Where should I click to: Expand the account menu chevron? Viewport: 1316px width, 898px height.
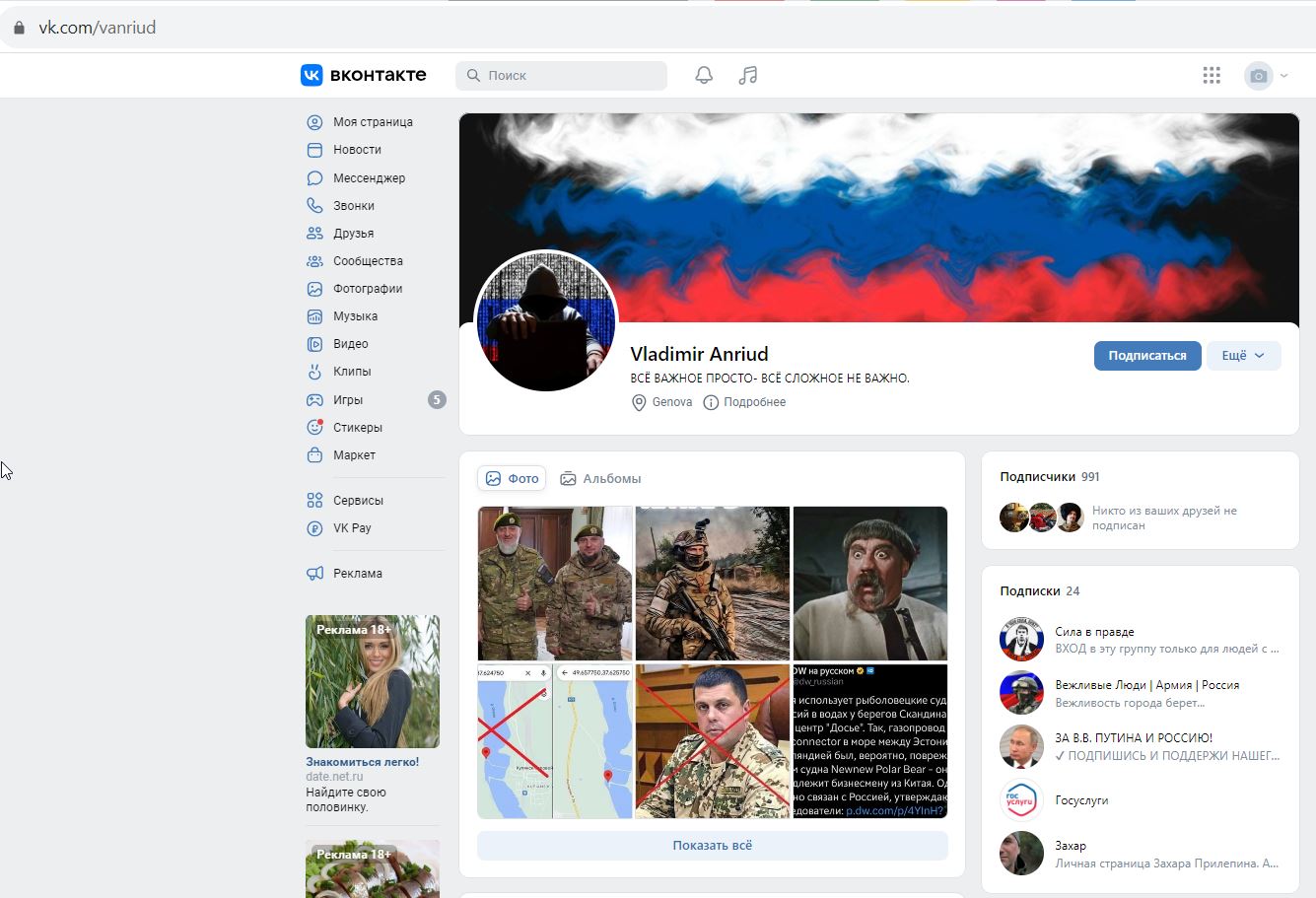(x=1283, y=76)
